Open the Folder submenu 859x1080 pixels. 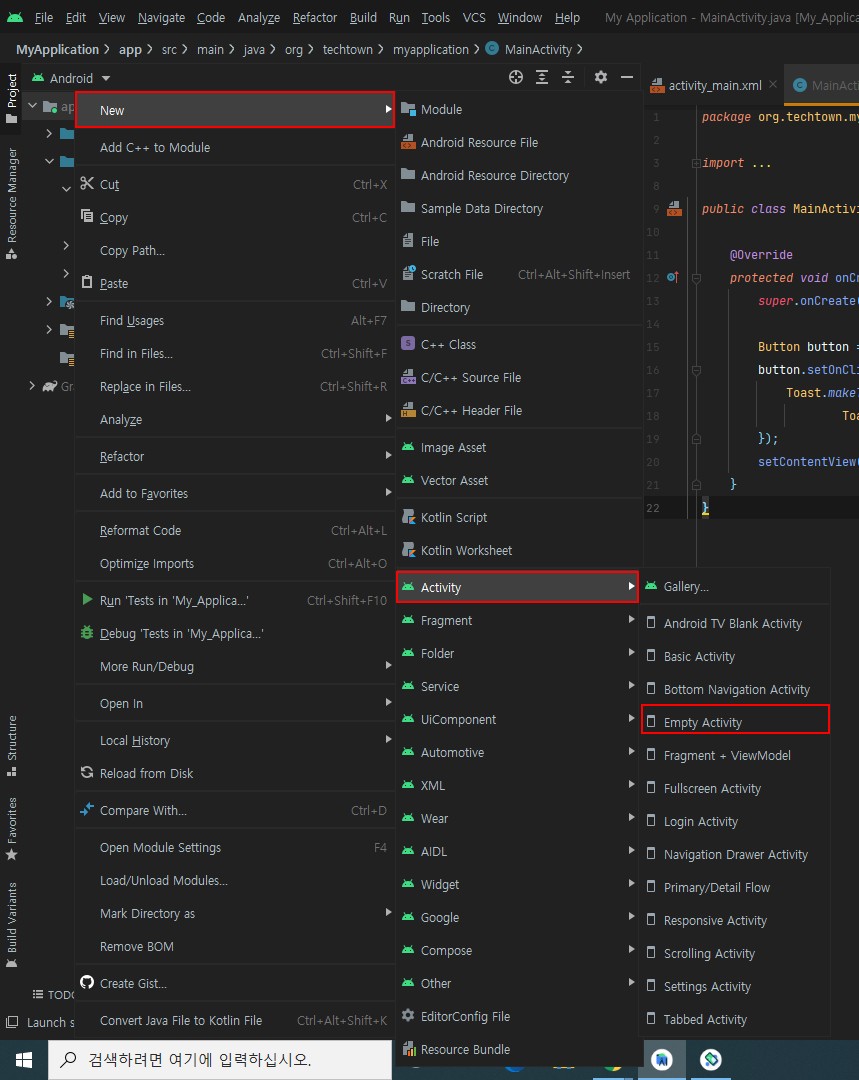click(518, 653)
